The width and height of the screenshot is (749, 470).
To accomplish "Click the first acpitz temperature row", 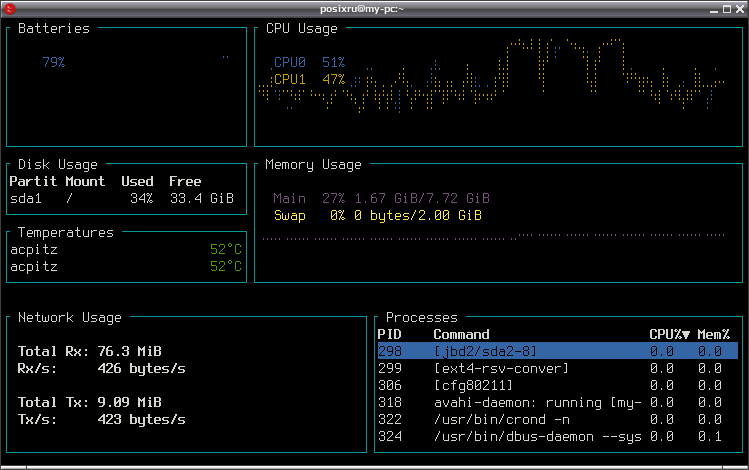I will (x=126, y=249).
